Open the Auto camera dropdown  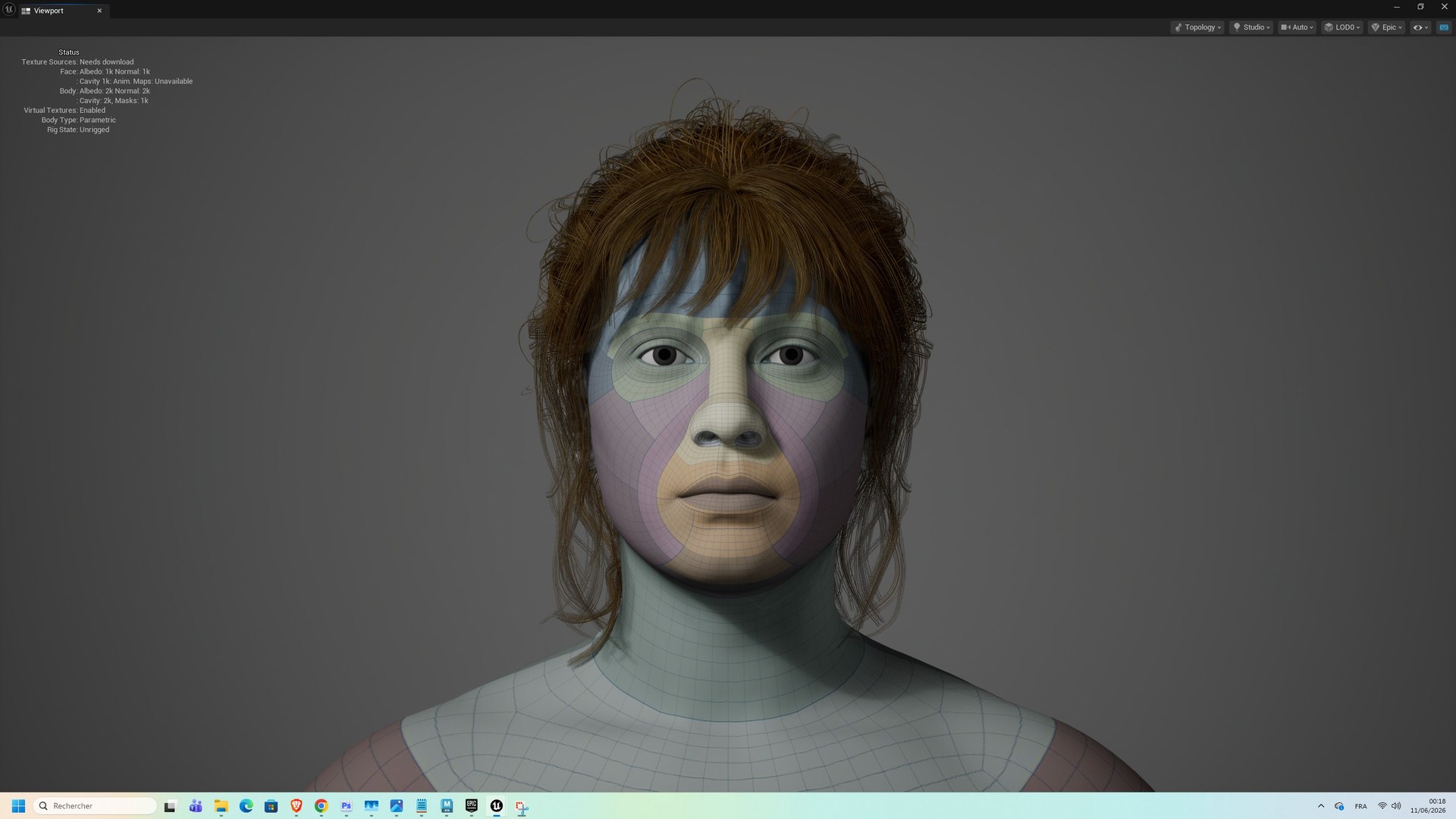[1297, 27]
